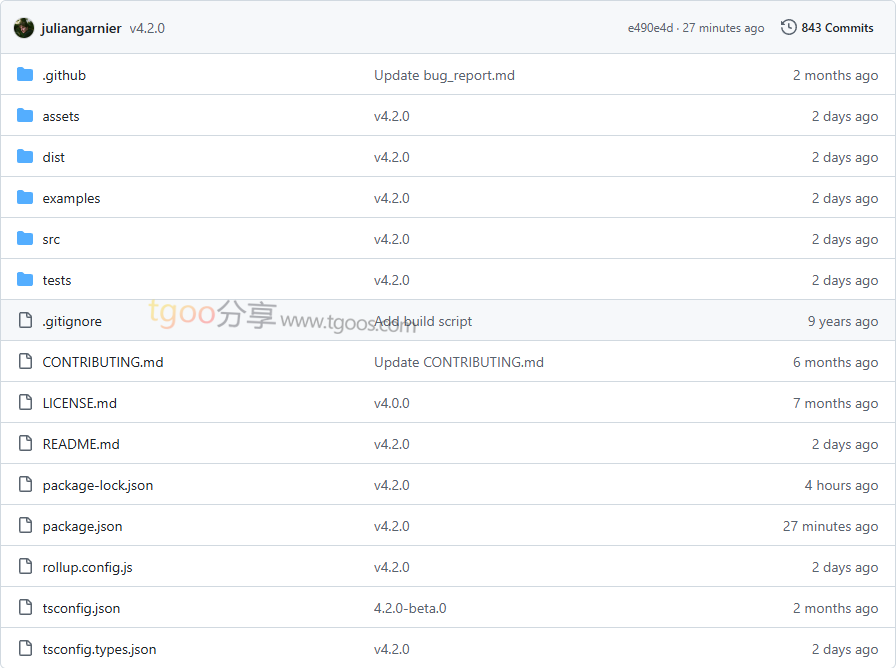The height and width of the screenshot is (669, 896).
Task: Click the 4.2.0-beta.0 commit message for tsconfig.json
Action: [410, 608]
